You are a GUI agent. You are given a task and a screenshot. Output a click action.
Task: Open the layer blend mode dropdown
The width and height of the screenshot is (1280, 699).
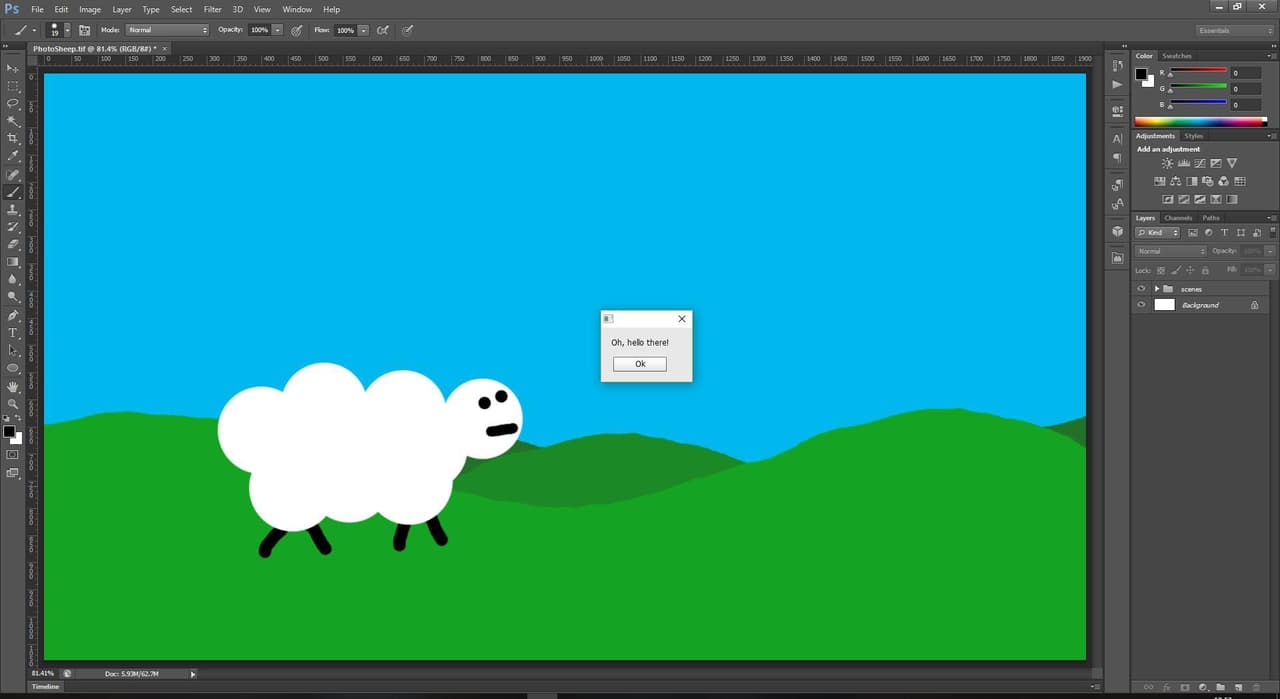1171,251
